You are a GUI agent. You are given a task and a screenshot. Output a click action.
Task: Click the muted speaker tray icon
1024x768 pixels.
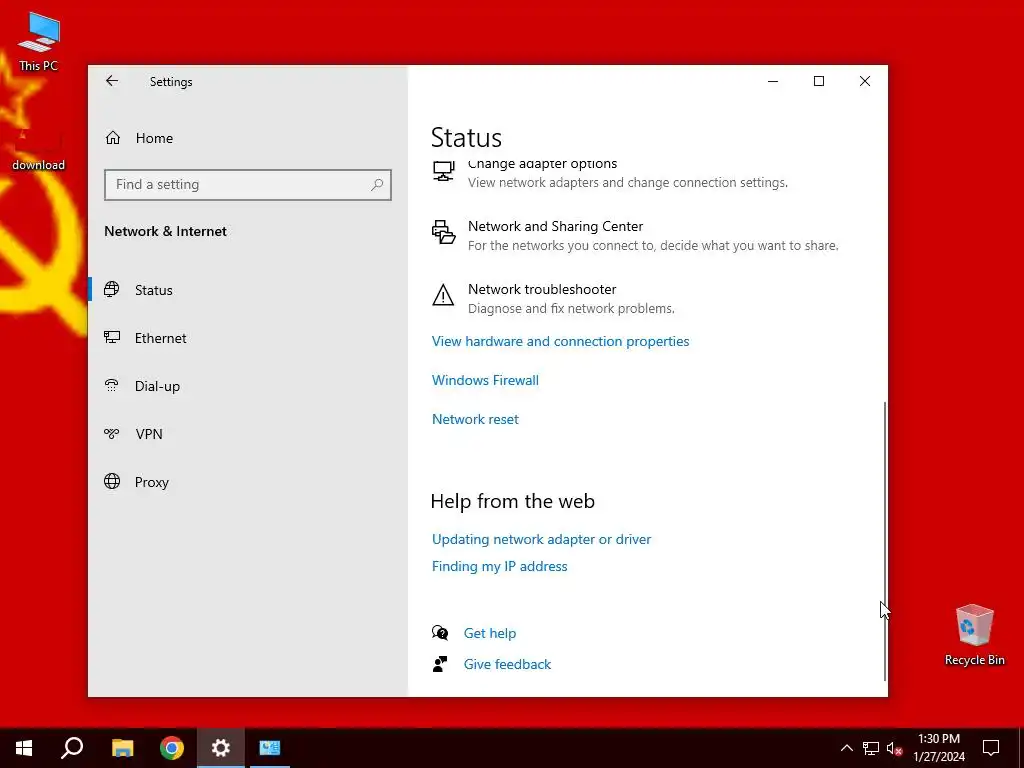[x=895, y=748]
